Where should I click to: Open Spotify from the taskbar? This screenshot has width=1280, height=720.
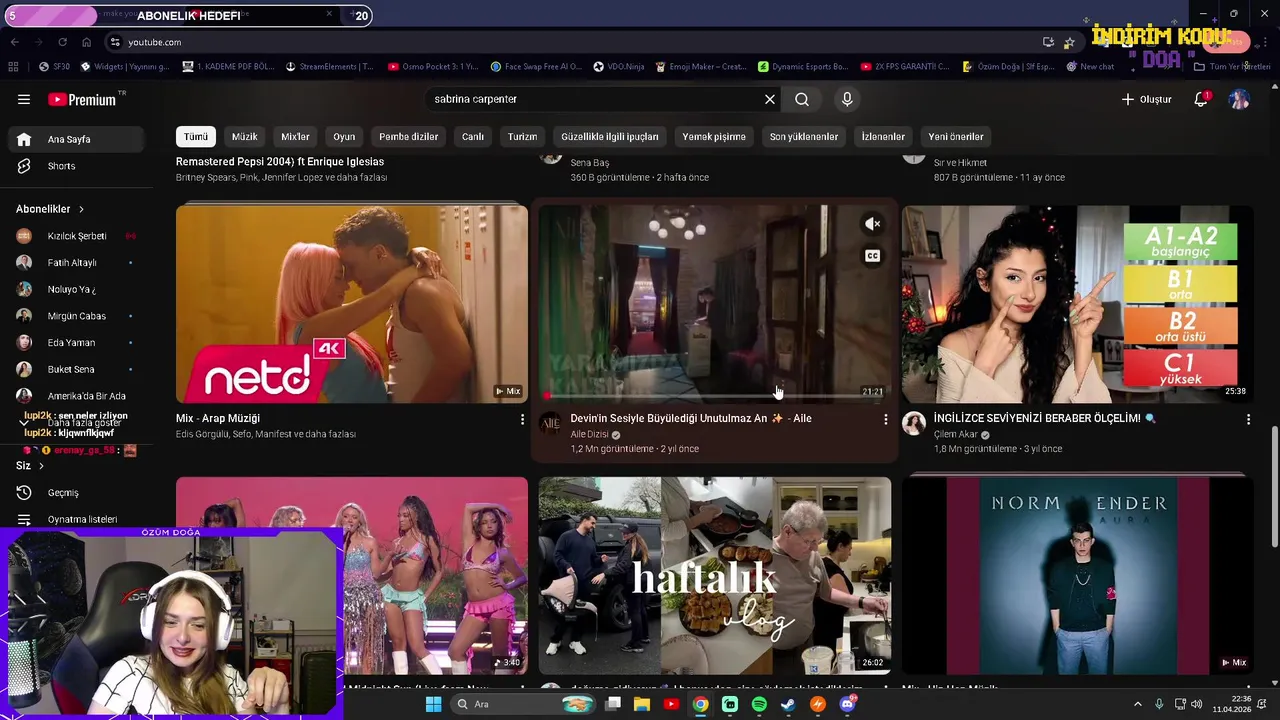tap(759, 704)
